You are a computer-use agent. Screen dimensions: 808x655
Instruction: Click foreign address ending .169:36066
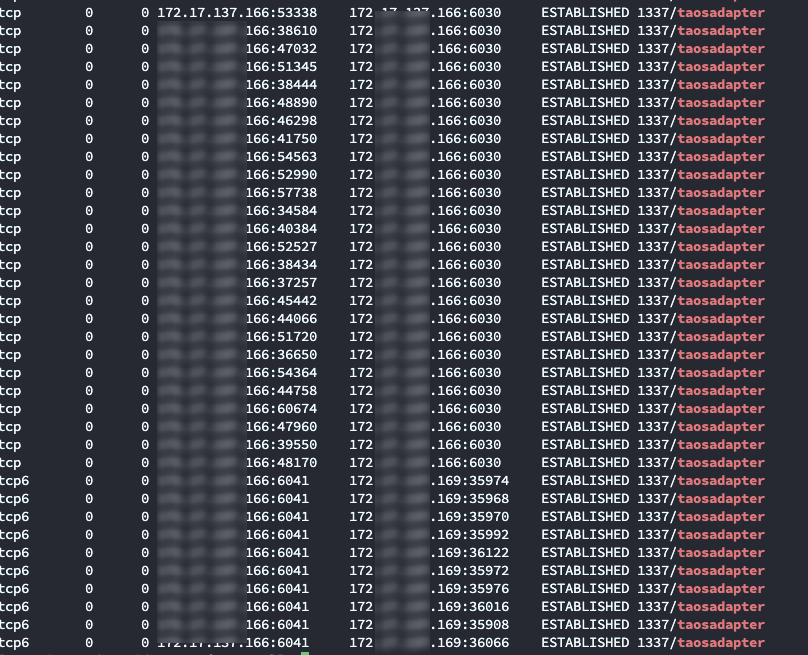click(469, 643)
